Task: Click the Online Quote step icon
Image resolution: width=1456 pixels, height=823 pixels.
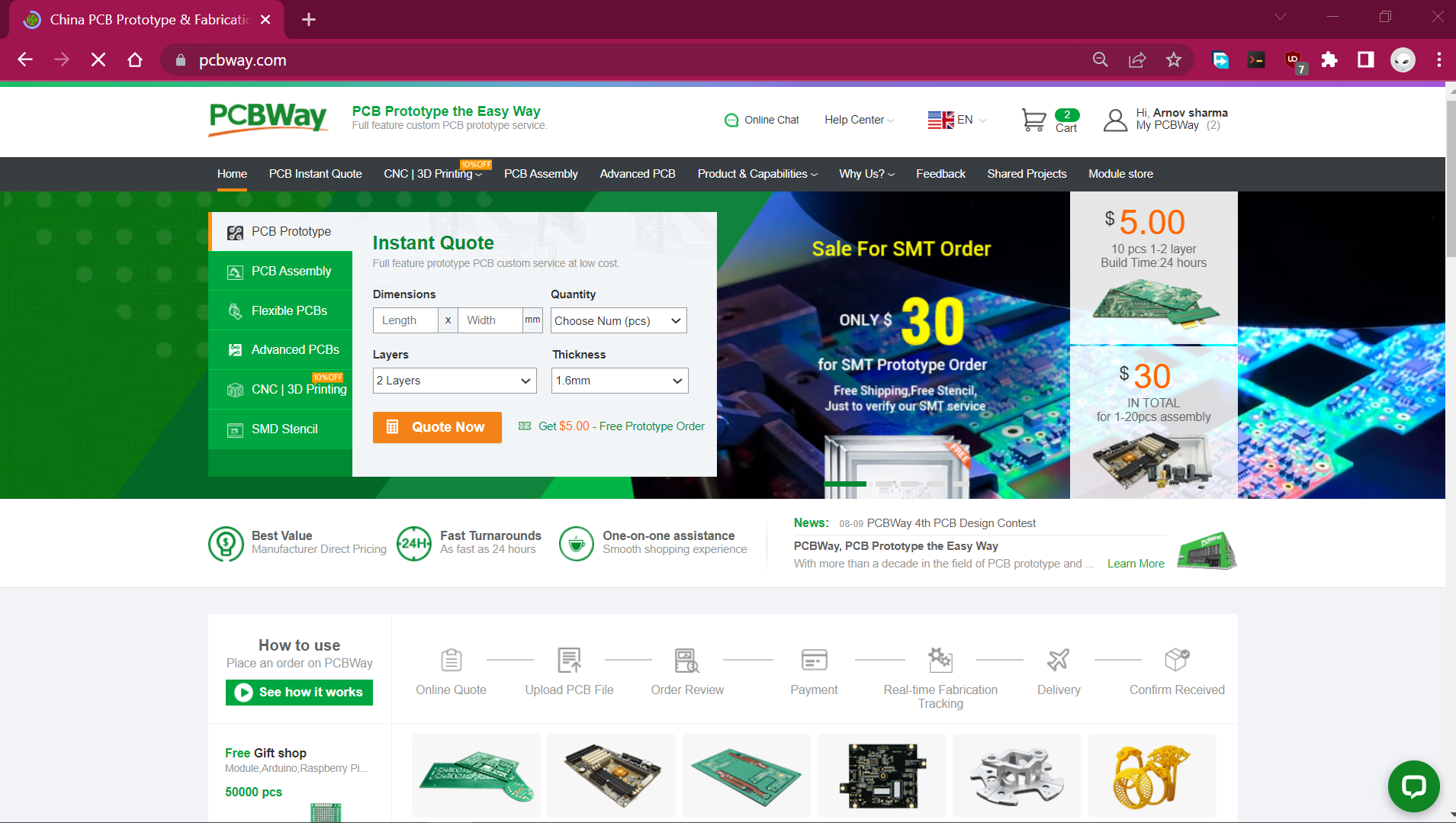Action: pyautogui.click(x=452, y=660)
